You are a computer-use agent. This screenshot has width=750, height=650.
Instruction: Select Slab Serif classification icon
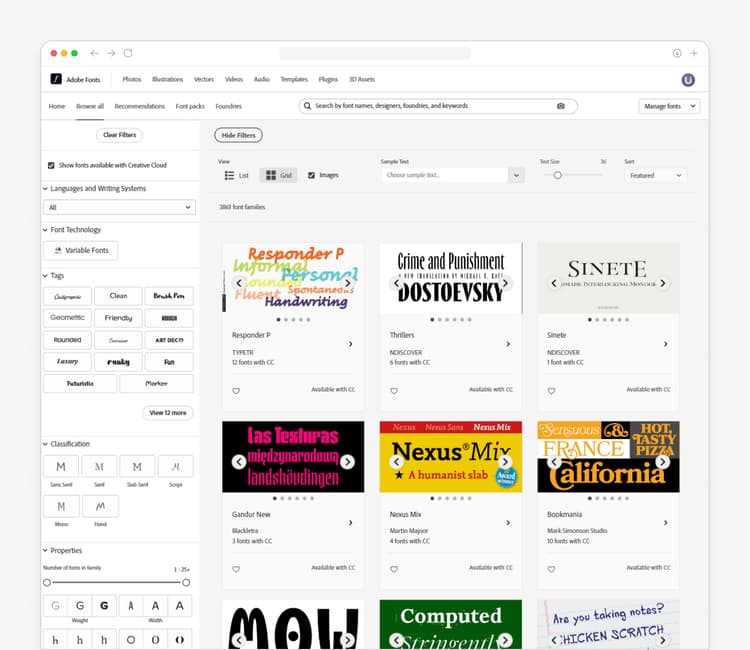point(137,466)
